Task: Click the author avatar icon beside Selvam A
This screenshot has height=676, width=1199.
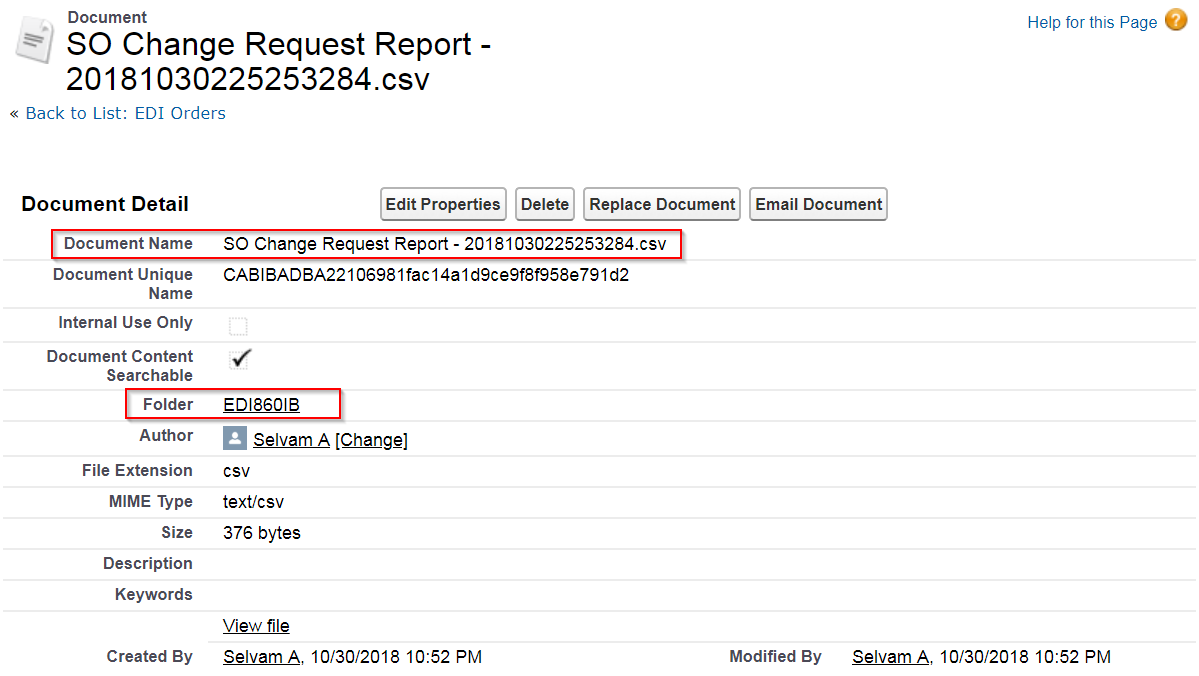Action: 235,438
